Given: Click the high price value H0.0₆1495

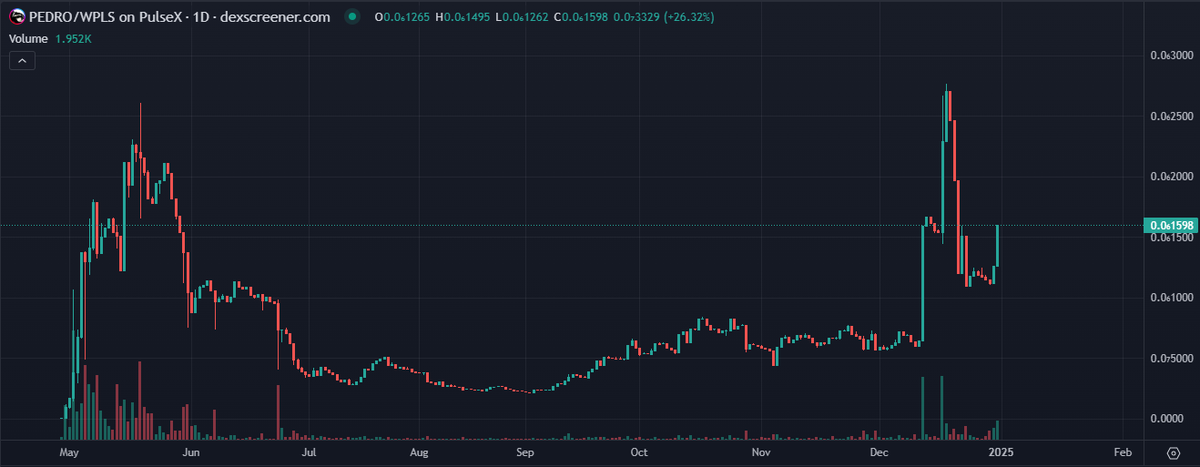Looking at the screenshot, I should coord(461,18).
